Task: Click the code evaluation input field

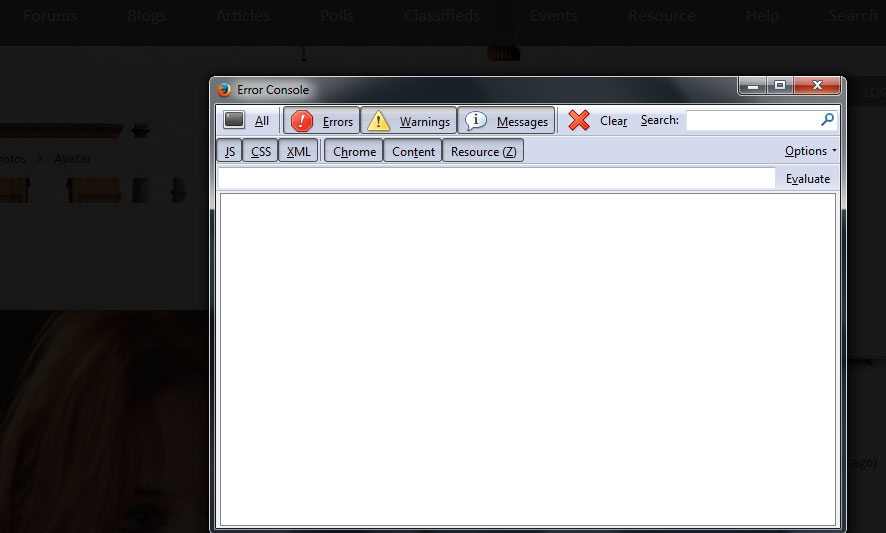Action: 497,179
